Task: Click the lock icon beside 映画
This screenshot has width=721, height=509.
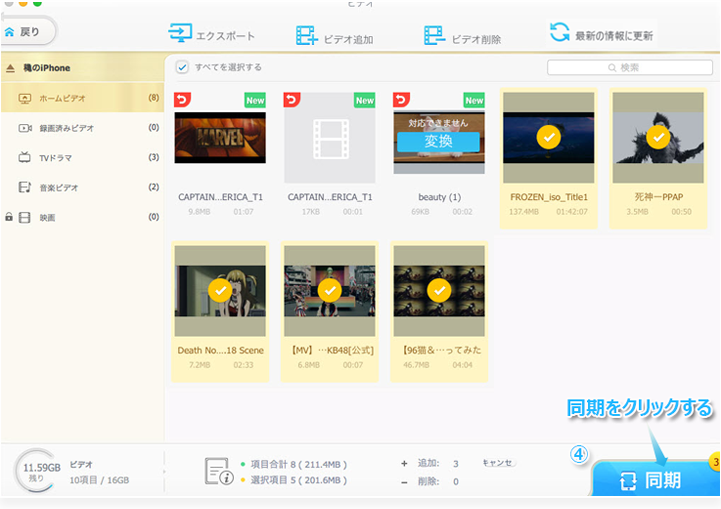Action: pyautogui.click(x=9, y=217)
